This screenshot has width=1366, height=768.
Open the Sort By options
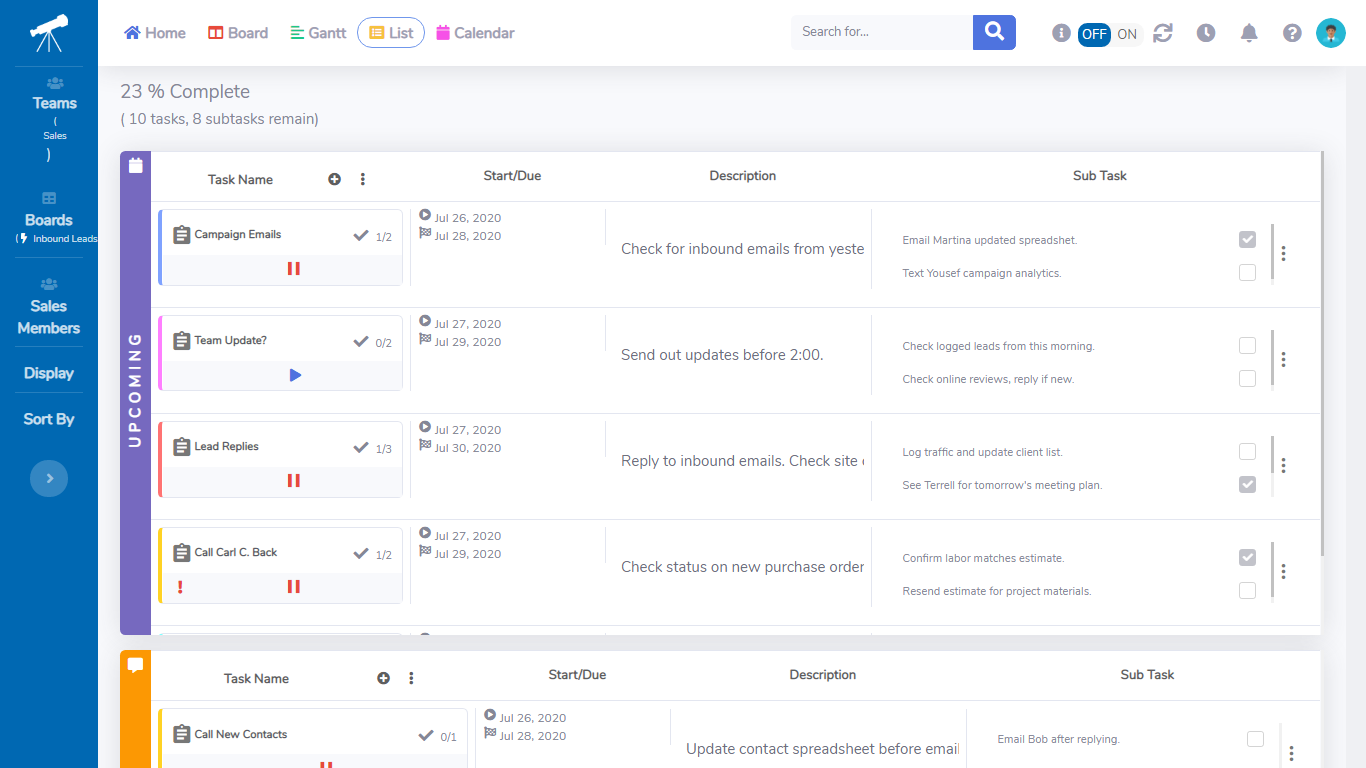[49, 419]
